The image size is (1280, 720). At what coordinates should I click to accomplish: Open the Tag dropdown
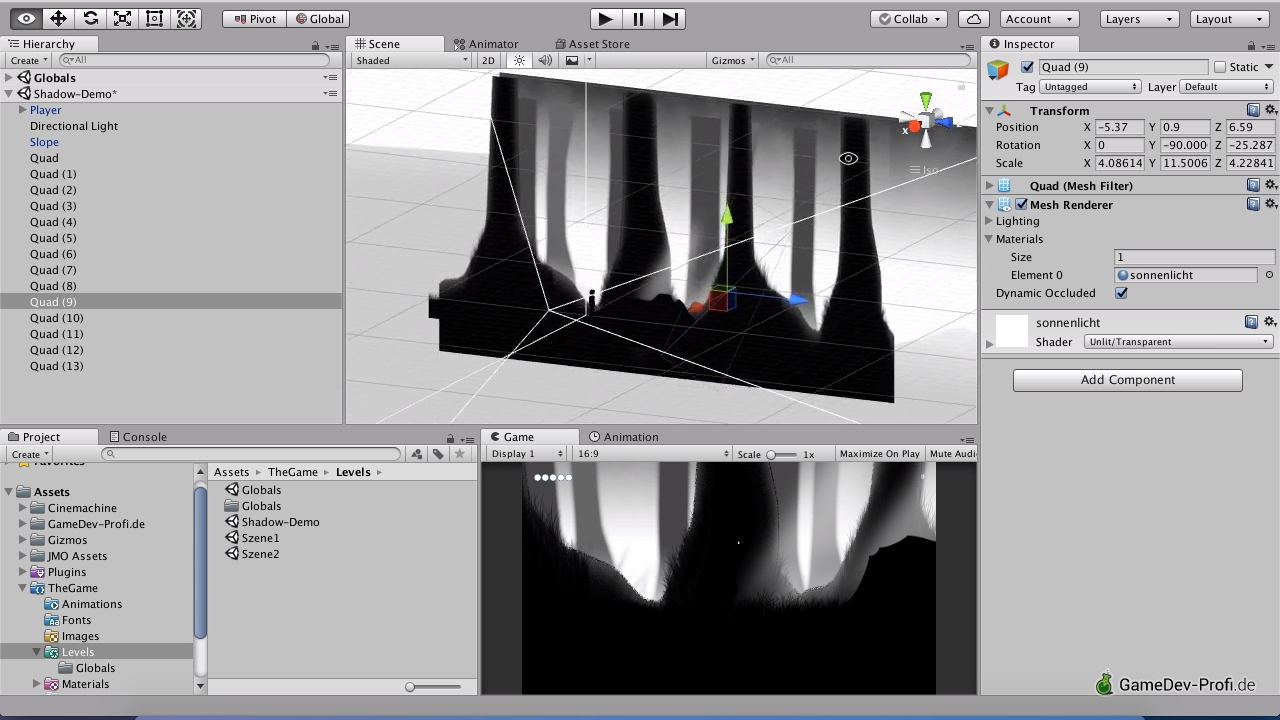(x=1090, y=87)
